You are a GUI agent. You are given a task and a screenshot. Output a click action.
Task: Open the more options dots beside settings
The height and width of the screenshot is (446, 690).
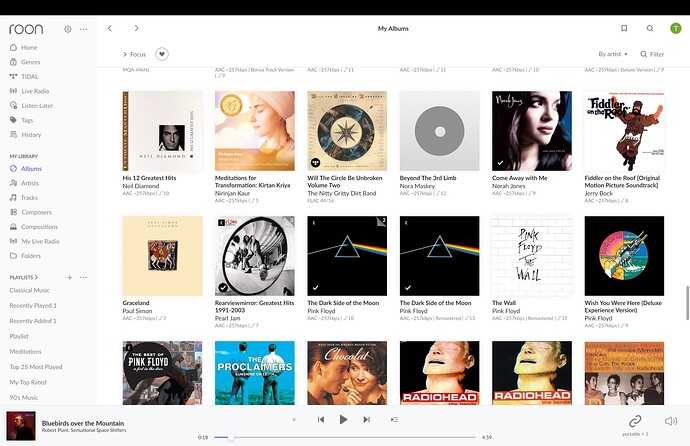[x=84, y=29]
